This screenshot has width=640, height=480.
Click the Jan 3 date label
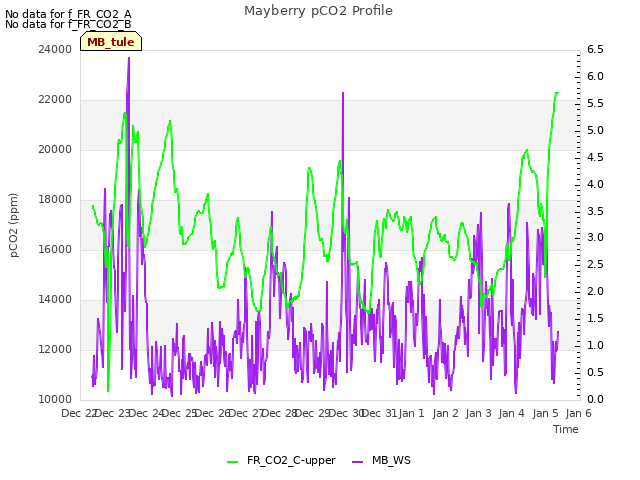pyautogui.click(x=479, y=413)
